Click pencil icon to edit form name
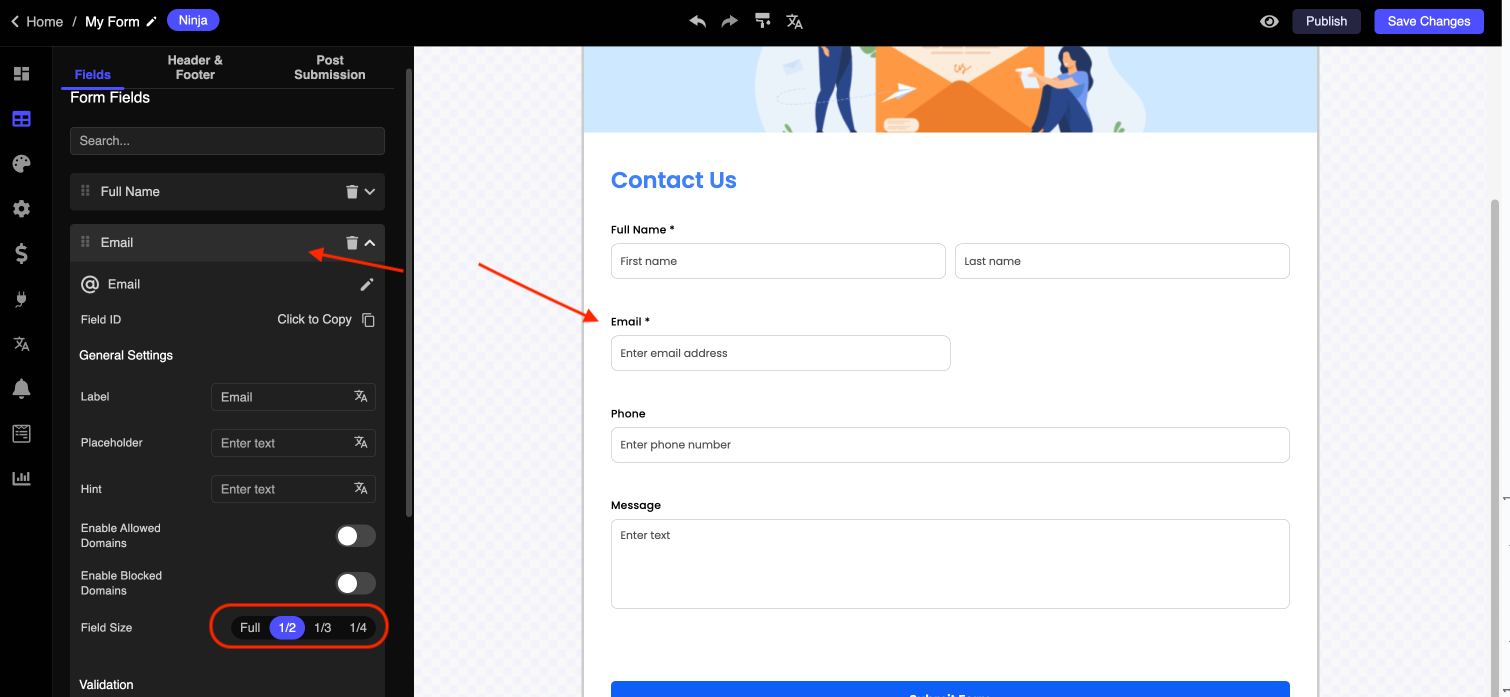 (152, 22)
